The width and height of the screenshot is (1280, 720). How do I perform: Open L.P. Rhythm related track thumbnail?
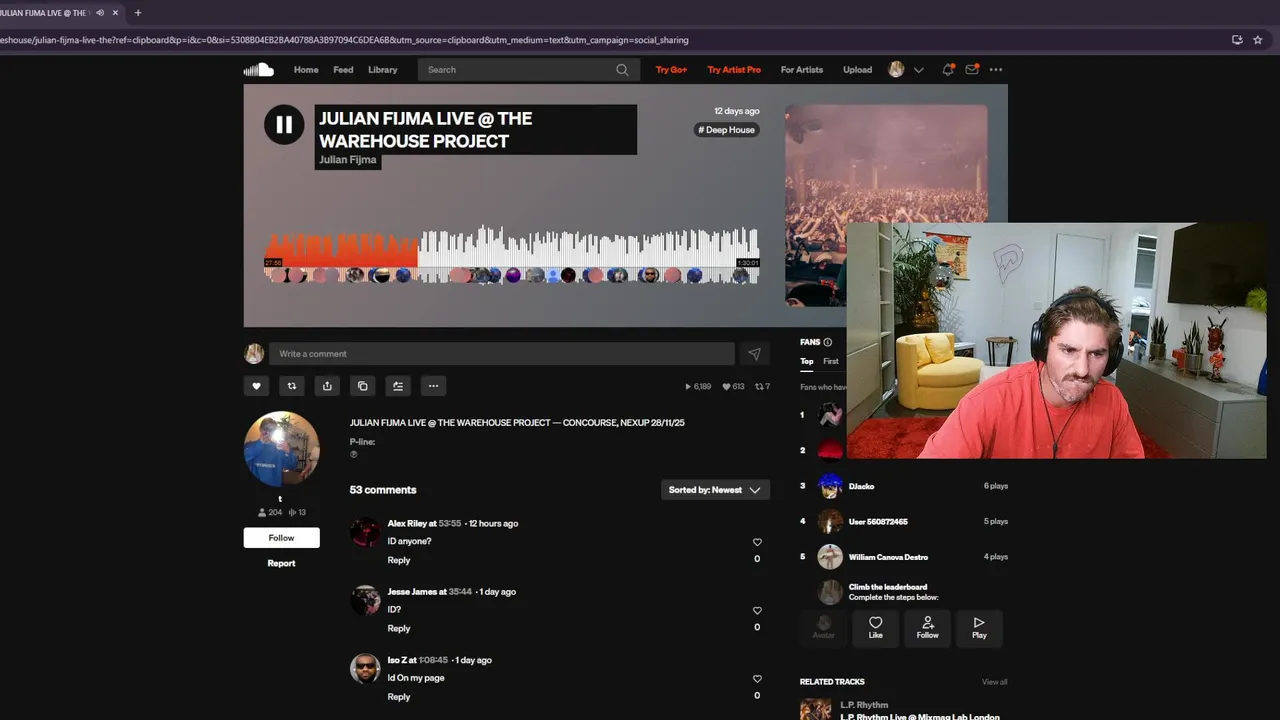pos(815,709)
